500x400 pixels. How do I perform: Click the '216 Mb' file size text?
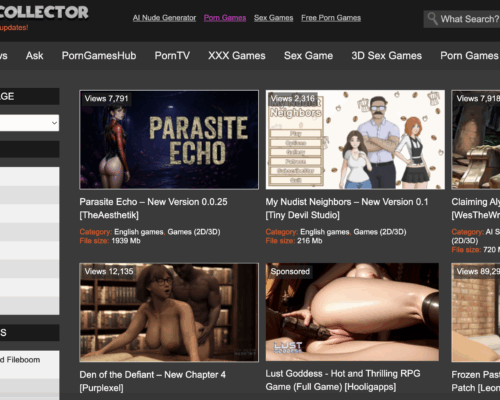pyautogui.click(x=310, y=241)
